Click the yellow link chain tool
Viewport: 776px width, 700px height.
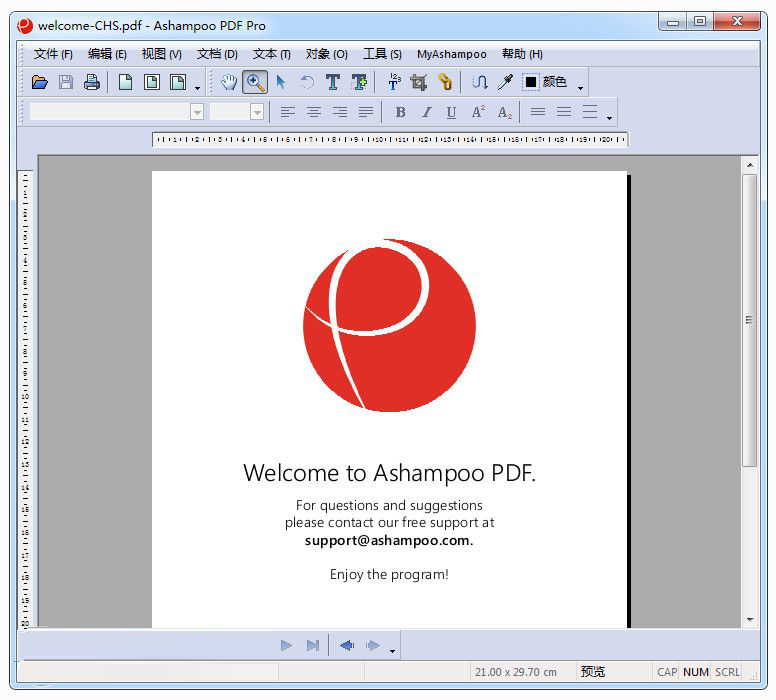(445, 82)
